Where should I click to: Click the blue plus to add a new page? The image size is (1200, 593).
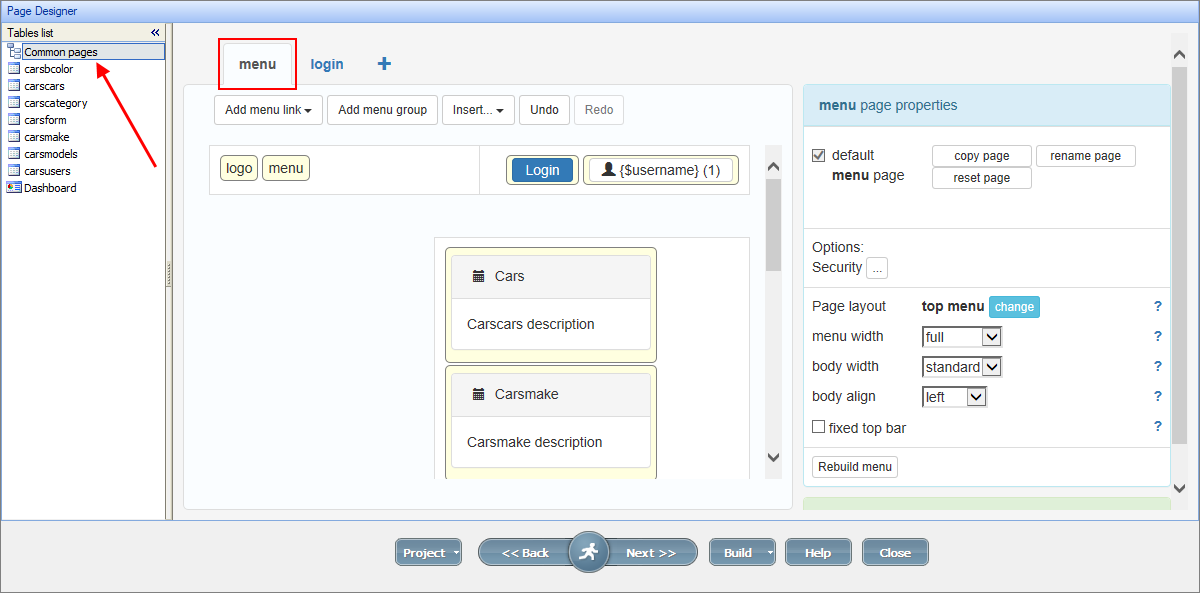[x=384, y=63]
